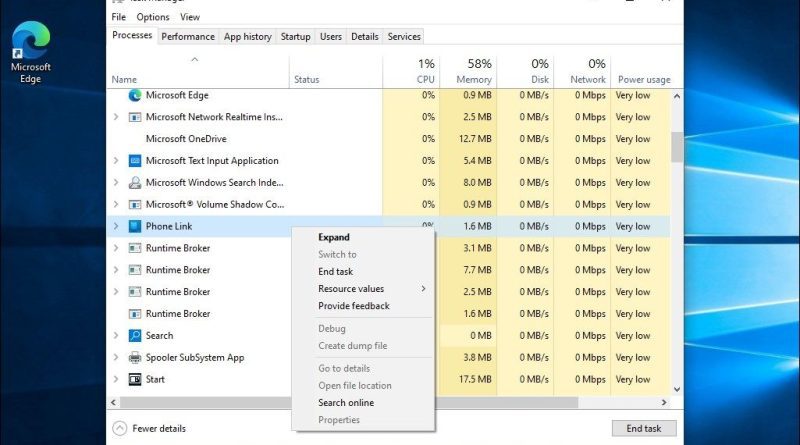Expand the Start process row
800x445 pixels.
click(116, 379)
